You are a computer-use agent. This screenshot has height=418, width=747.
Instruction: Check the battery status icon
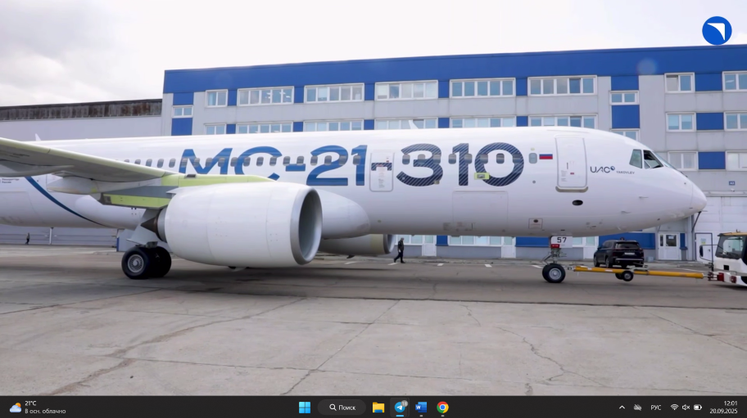(x=698, y=407)
